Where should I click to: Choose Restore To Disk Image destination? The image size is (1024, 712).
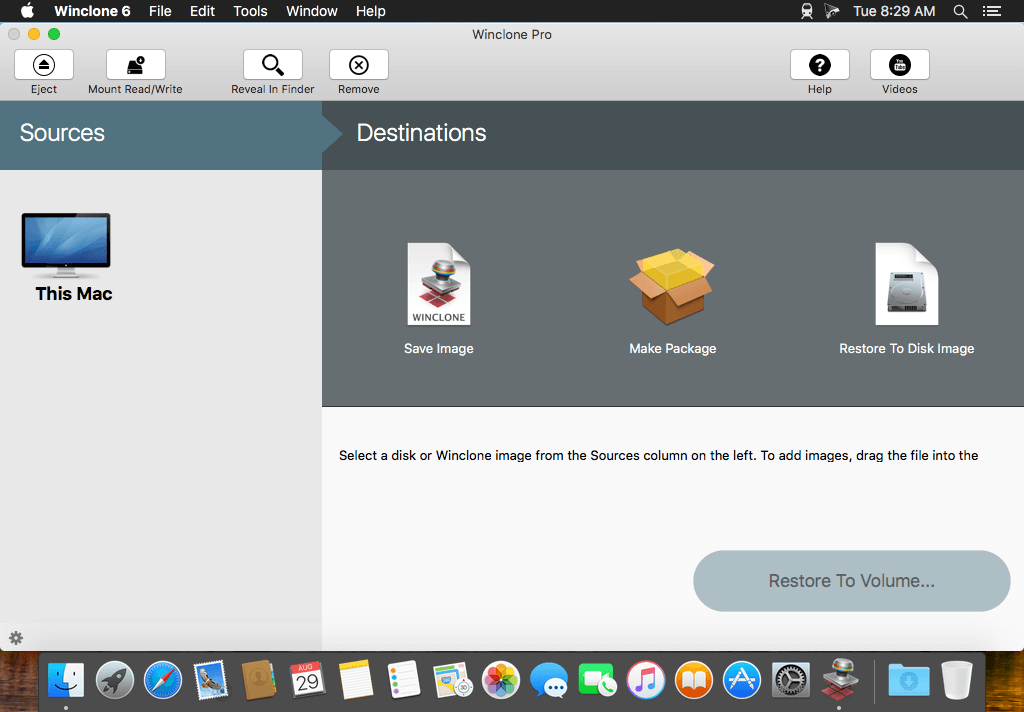[x=906, y=299]
